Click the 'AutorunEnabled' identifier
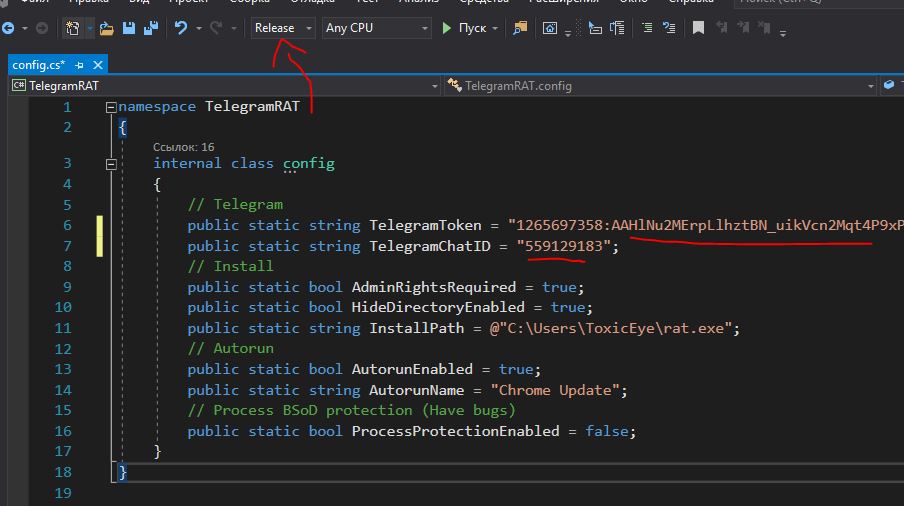Image resolution: width=904 pixels, height=506 pixels. tap(412, 369)
